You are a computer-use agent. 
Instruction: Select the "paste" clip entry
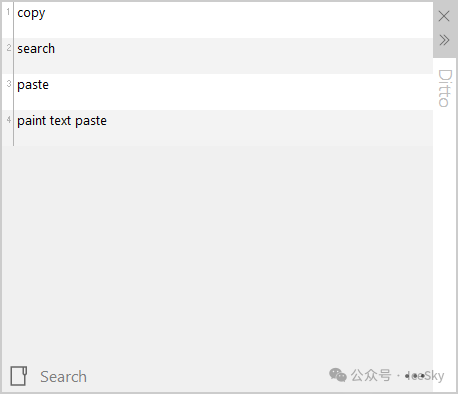pos(33,85)
